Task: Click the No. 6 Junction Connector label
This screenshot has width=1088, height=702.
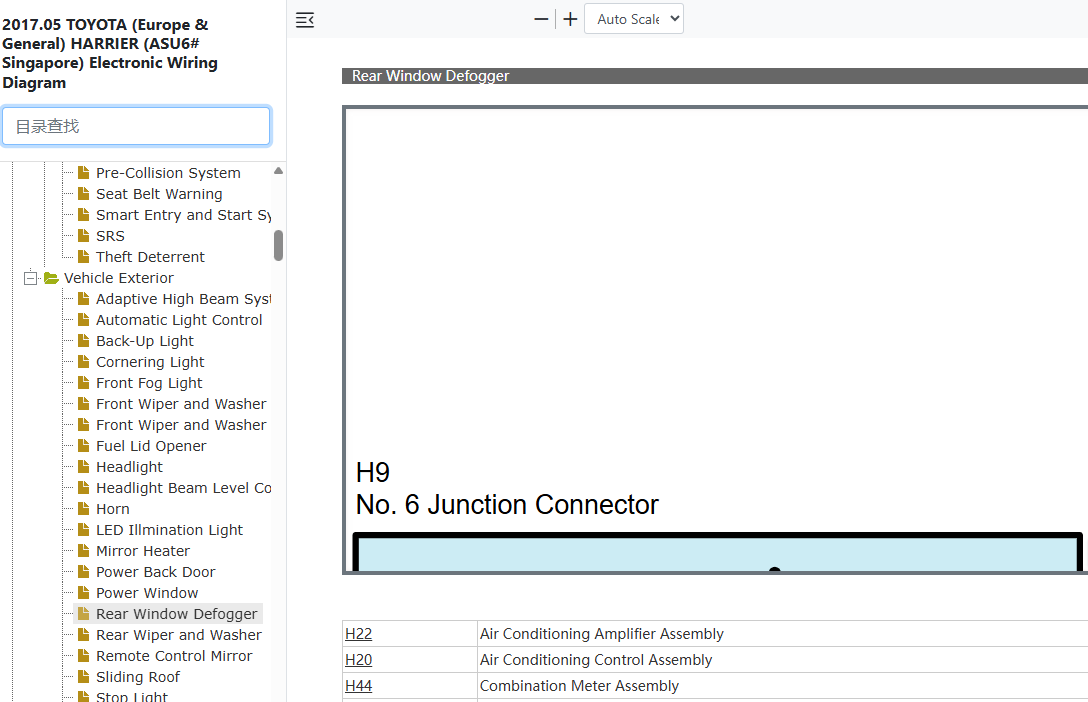Action: click(x=507, y=504)
